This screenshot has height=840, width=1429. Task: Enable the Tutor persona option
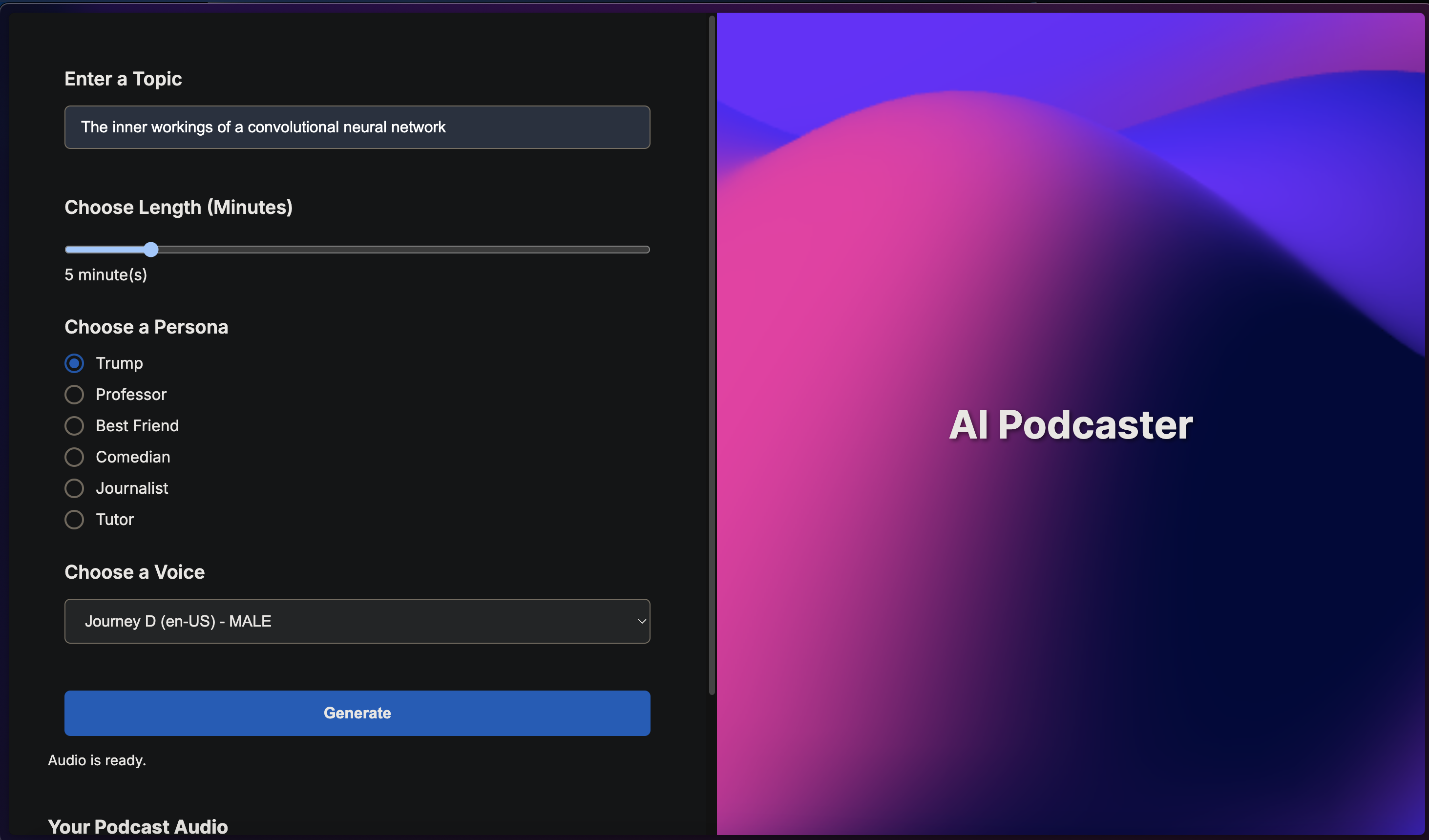[74, 519]
